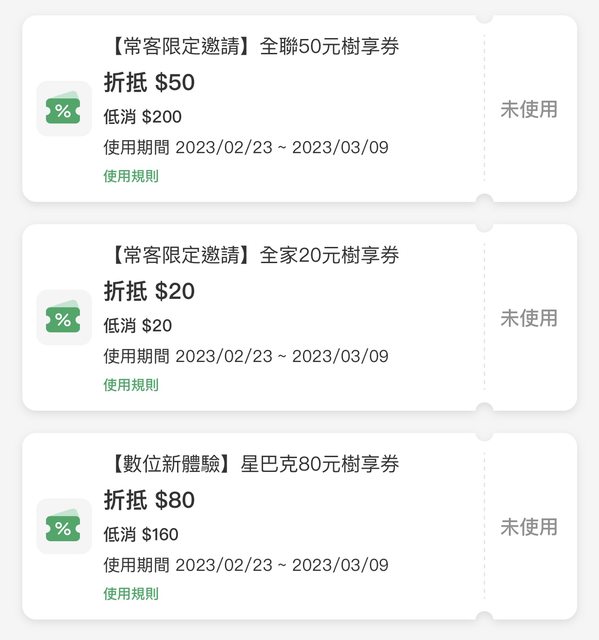Viewport: 599px width, 640px height.
Task: Tap the 星巴克80元 coupon ticket icon
Action: [x=64, y=527]
